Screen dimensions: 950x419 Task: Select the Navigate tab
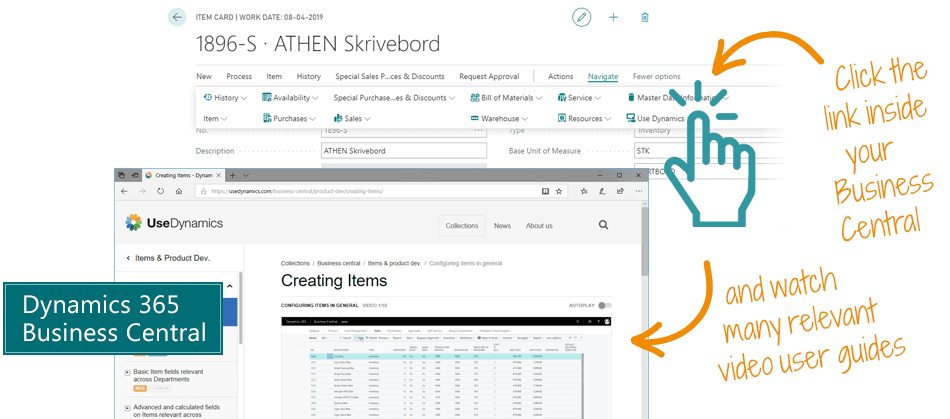tap(603, 76)
